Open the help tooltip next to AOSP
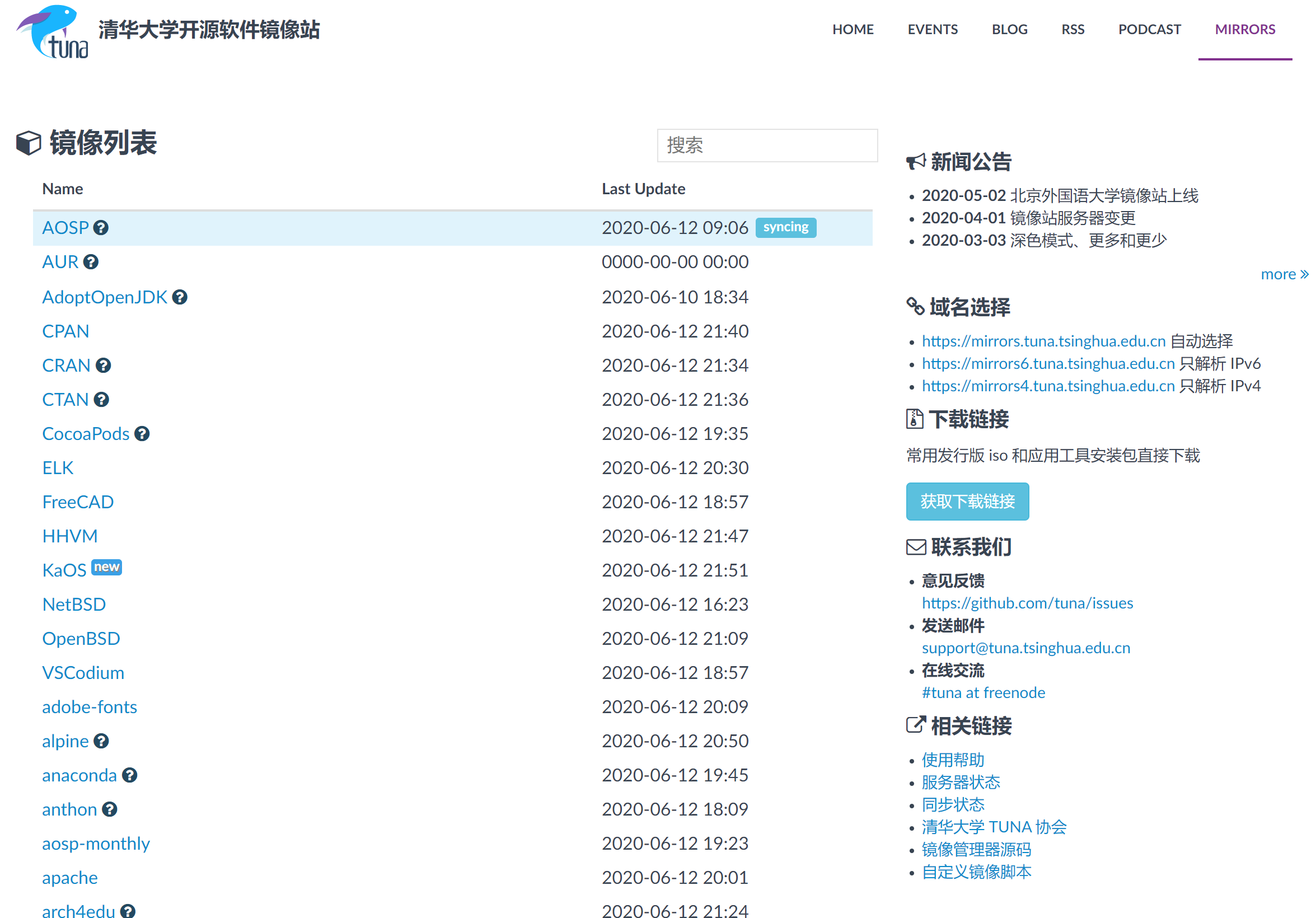This screenshot has height=918, width=1316. (x=101, y=227)
